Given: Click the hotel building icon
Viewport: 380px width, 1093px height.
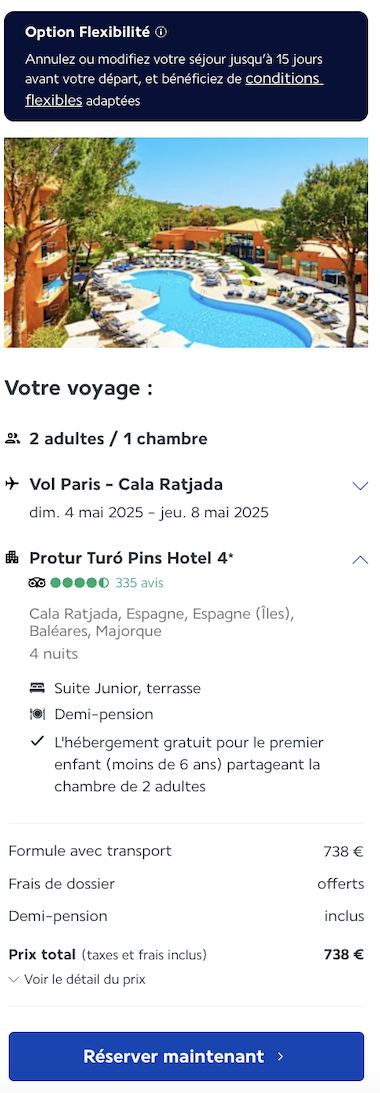Looking at the screenshot, I should tap(12, 557).
